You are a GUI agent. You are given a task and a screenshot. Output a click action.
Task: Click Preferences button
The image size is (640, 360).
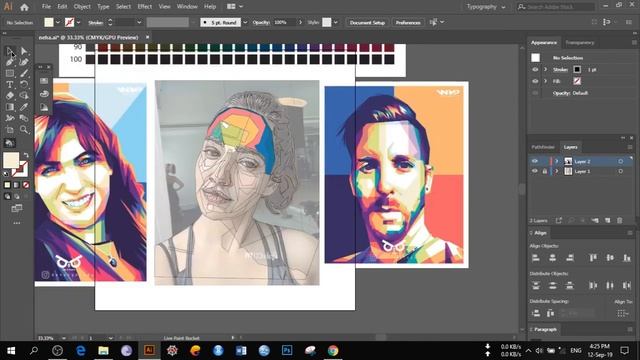[x=408, y=22]
